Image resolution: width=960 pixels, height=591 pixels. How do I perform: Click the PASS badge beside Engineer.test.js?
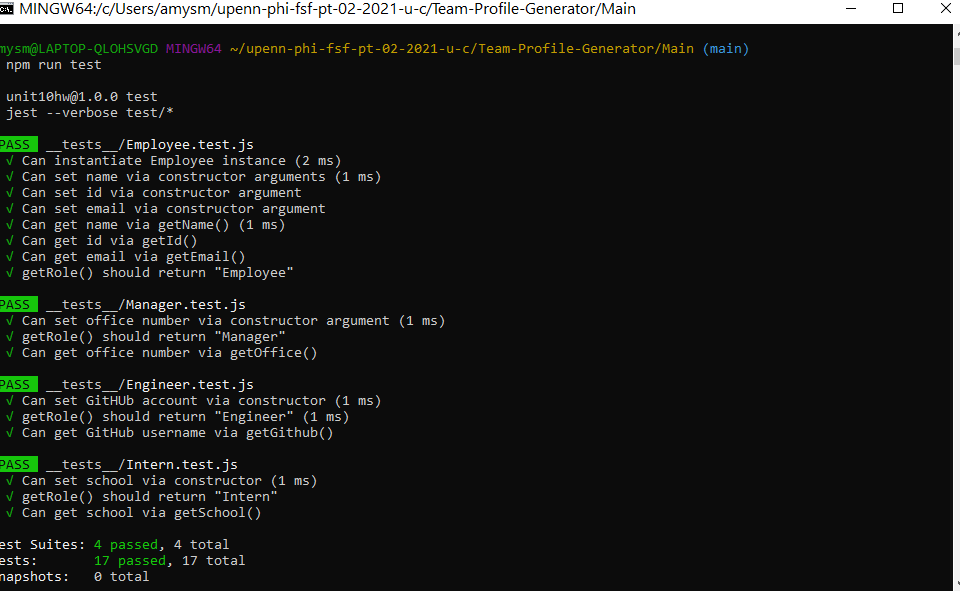(17, 383)
